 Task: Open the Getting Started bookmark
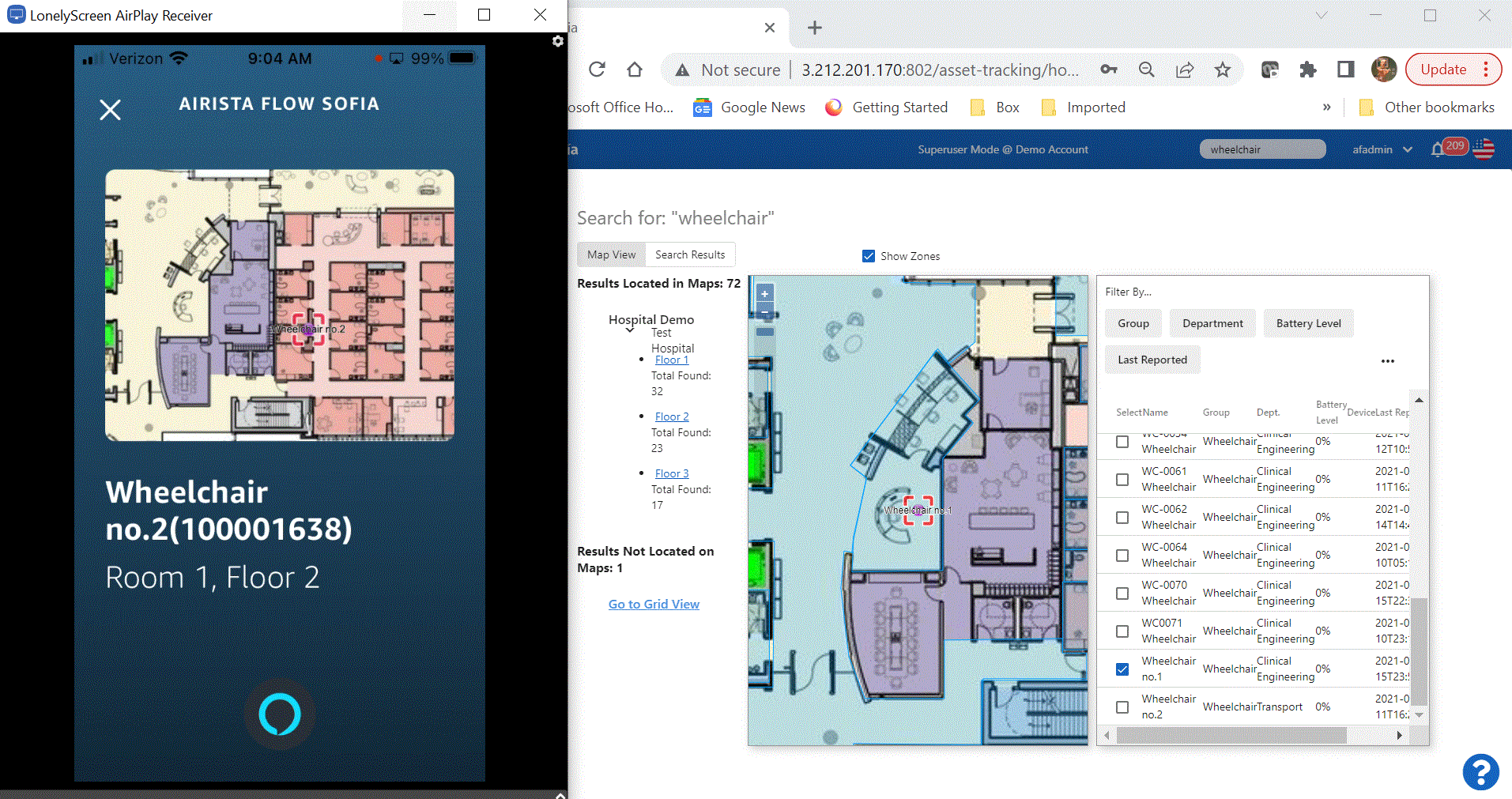tap(886, 107)
